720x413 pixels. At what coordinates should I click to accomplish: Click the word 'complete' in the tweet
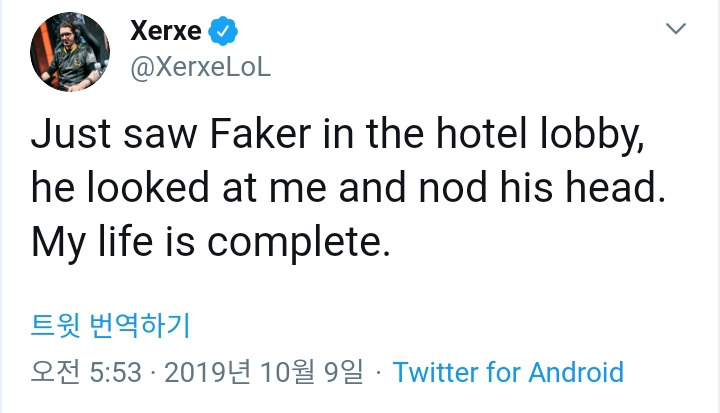tap(296, 243)
